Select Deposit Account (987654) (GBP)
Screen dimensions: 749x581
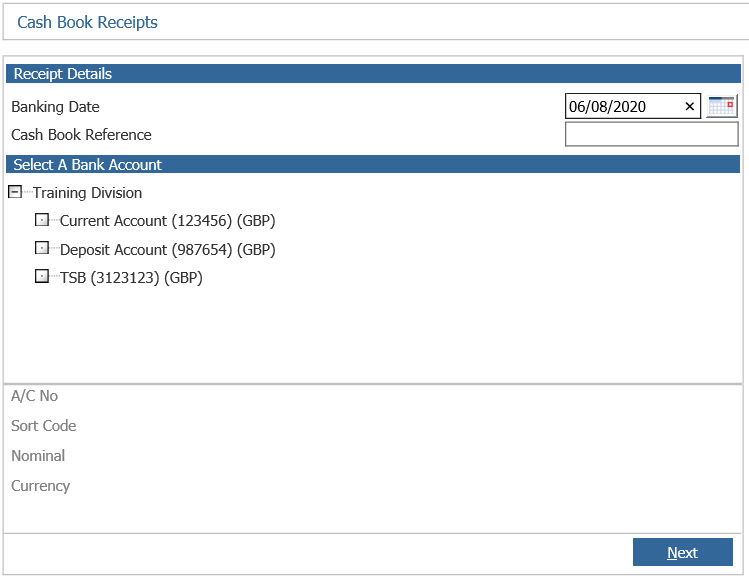pyautogui.click(x=168, y=249)
